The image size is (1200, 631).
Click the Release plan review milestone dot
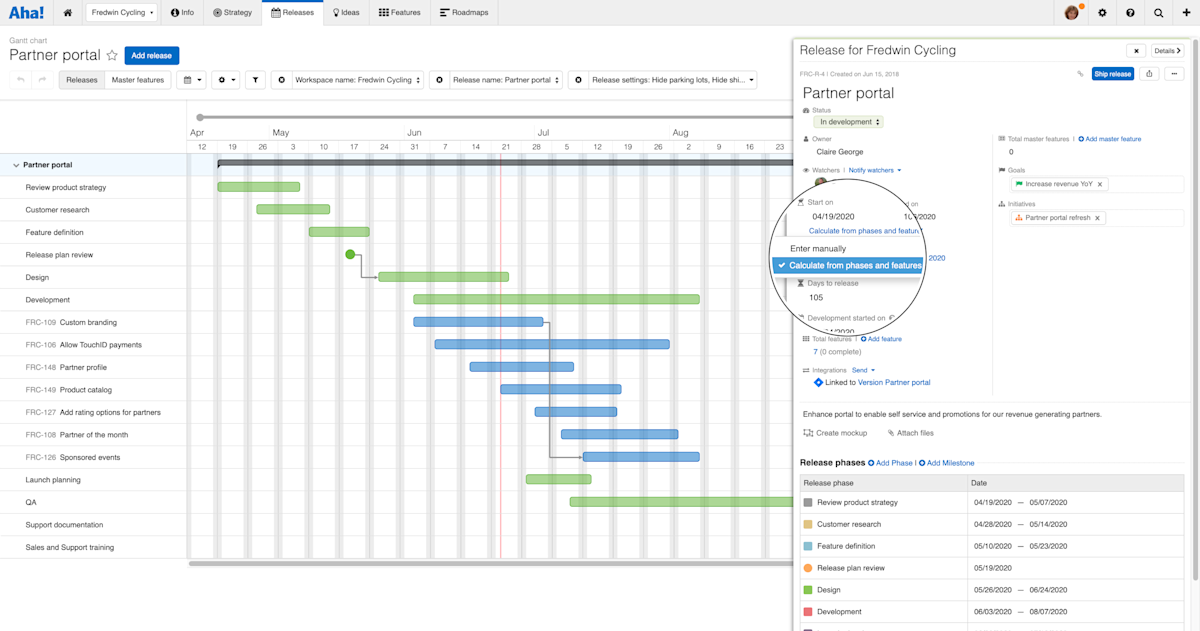click(350, 254)
